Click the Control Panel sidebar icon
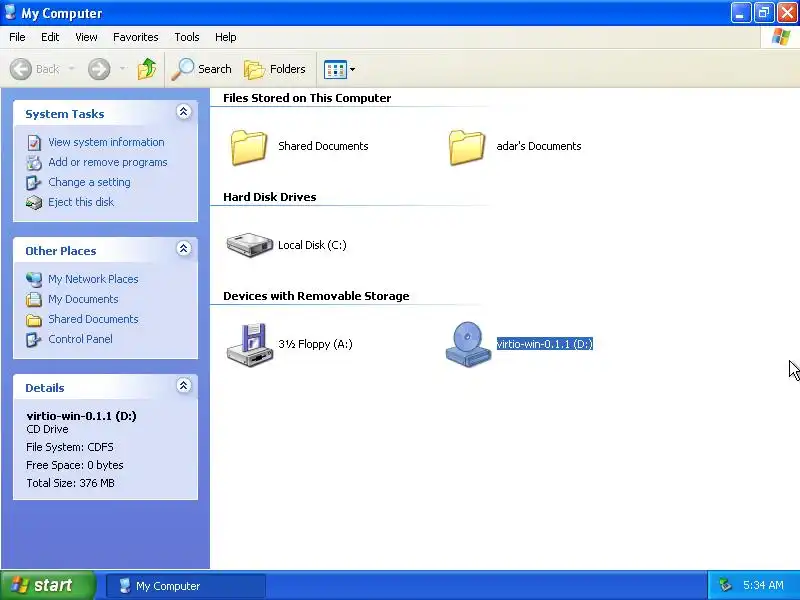This screenshot has width=800, height=600. pyautogui.click(x=34, y=339)
